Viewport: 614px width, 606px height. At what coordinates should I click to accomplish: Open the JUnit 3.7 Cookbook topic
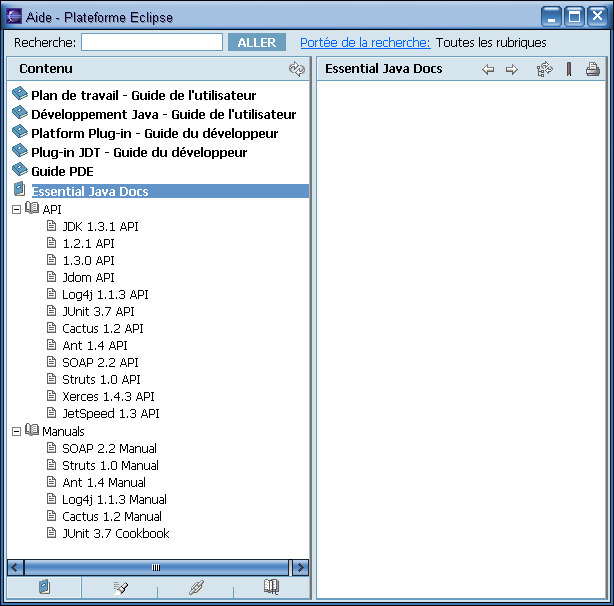(x=115, y=534)
